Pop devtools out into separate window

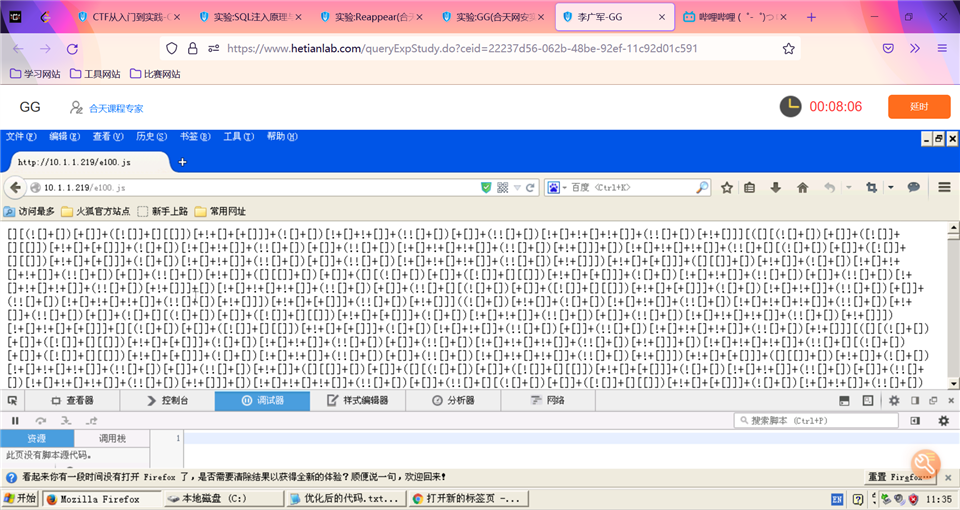click(933, 400)
